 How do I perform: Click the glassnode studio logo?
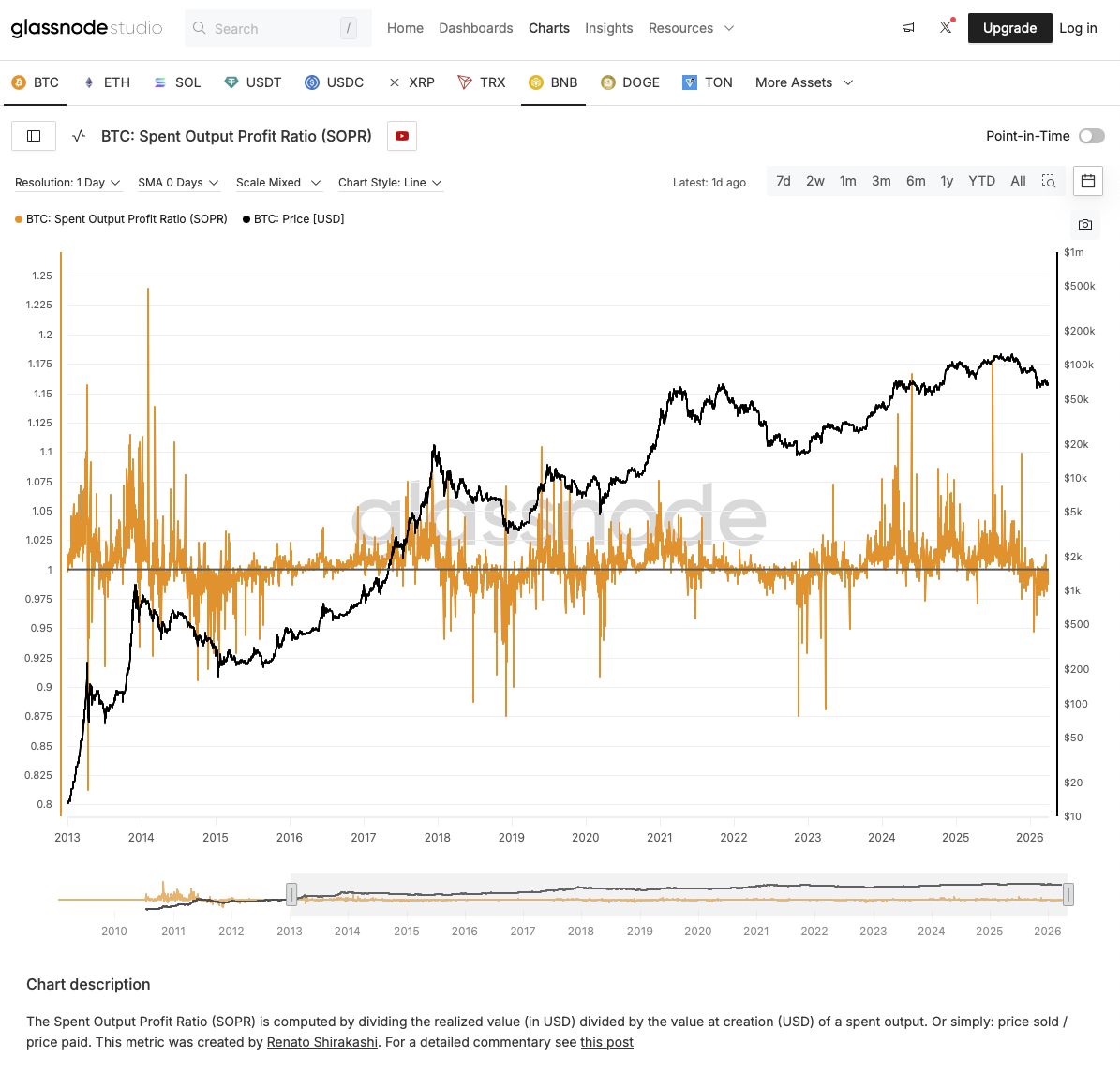(x=86, y=28)
